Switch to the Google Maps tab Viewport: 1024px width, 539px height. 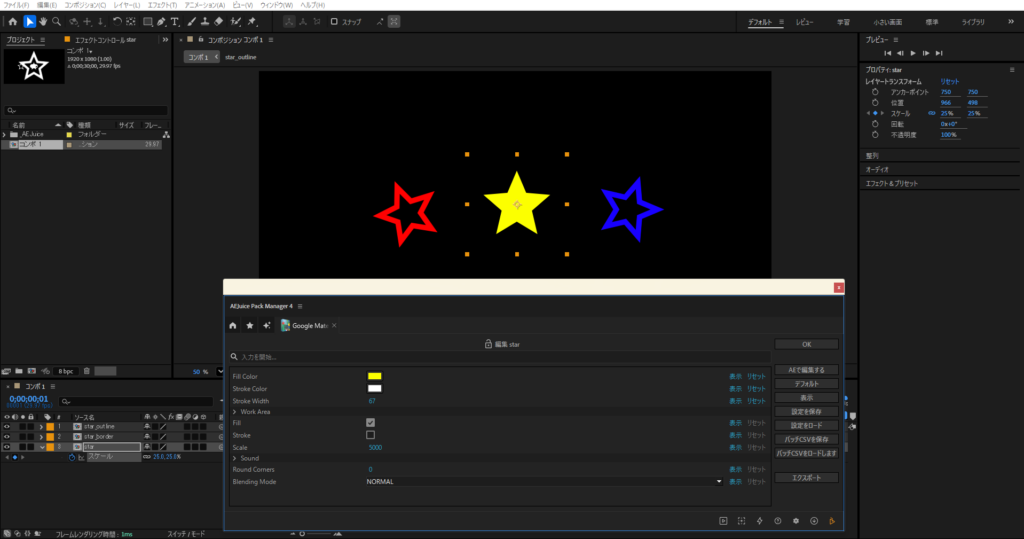(307, 326)
